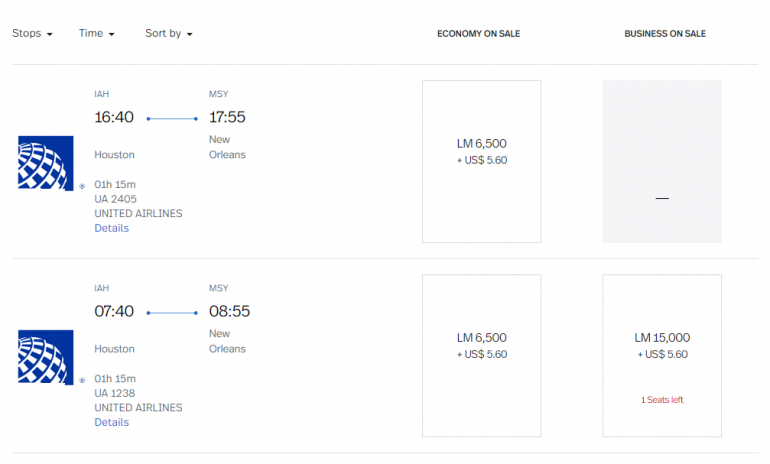The width and height of the screenshot is (770, 464).
Task: Expand the Time filter dropdown
Action: click(96, 33)
